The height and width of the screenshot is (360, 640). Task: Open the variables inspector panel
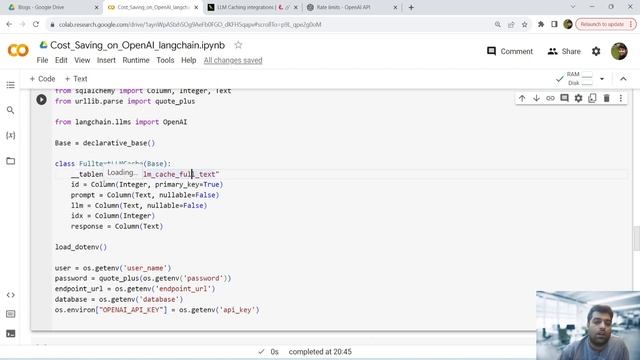[x=11, y=136]
